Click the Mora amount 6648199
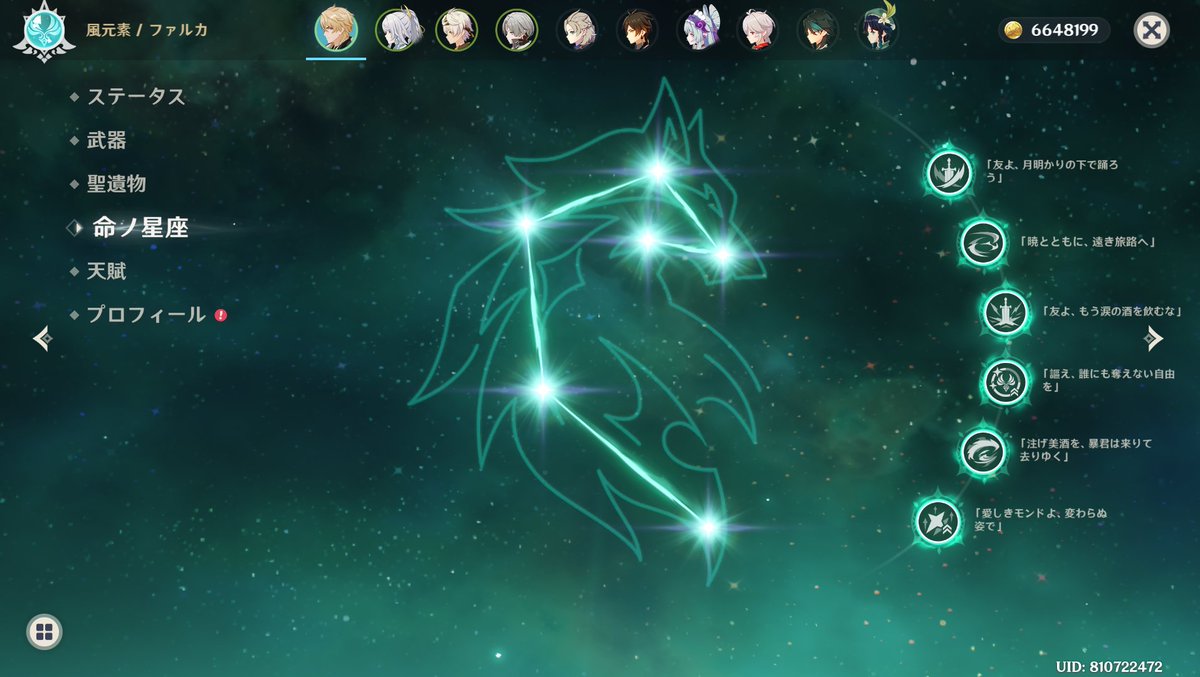Screen dimensions: 1200x677 [x=1064, y=31]
